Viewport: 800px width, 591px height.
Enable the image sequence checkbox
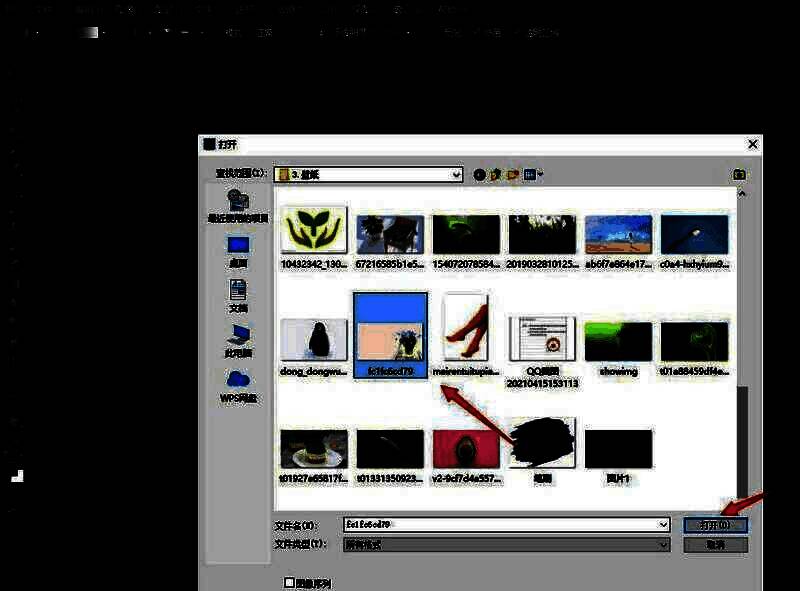(290, 582)
